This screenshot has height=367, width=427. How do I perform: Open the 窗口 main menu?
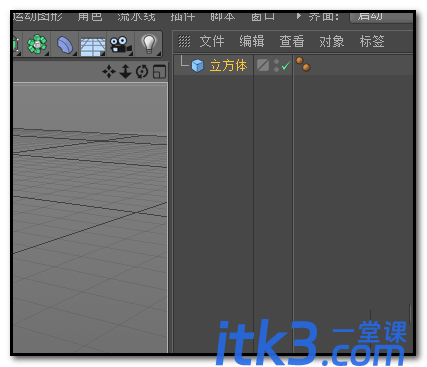[x=263, y=16]
